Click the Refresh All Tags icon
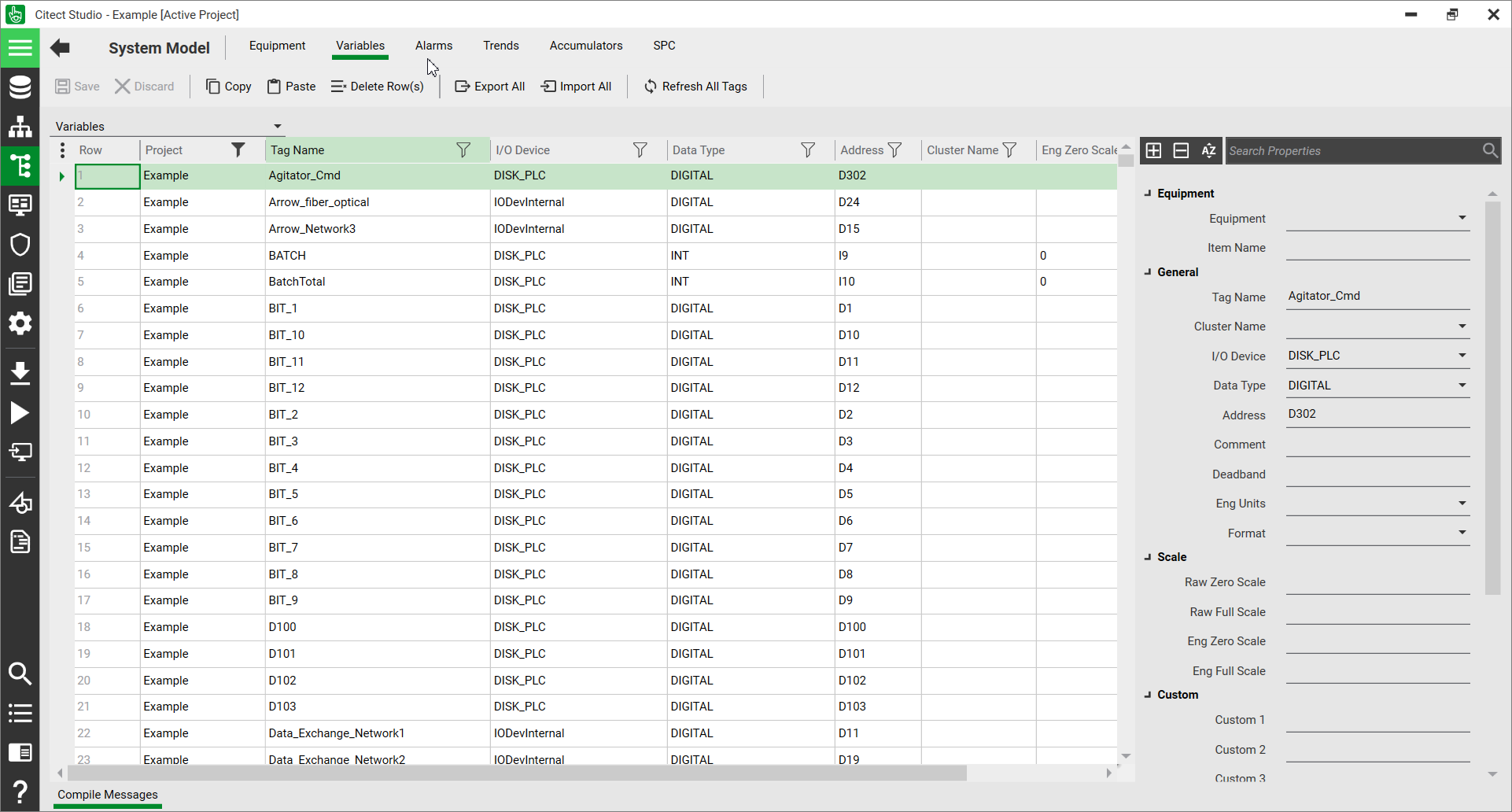Screen dimensions: 1512x812 [x=650, y=87]
